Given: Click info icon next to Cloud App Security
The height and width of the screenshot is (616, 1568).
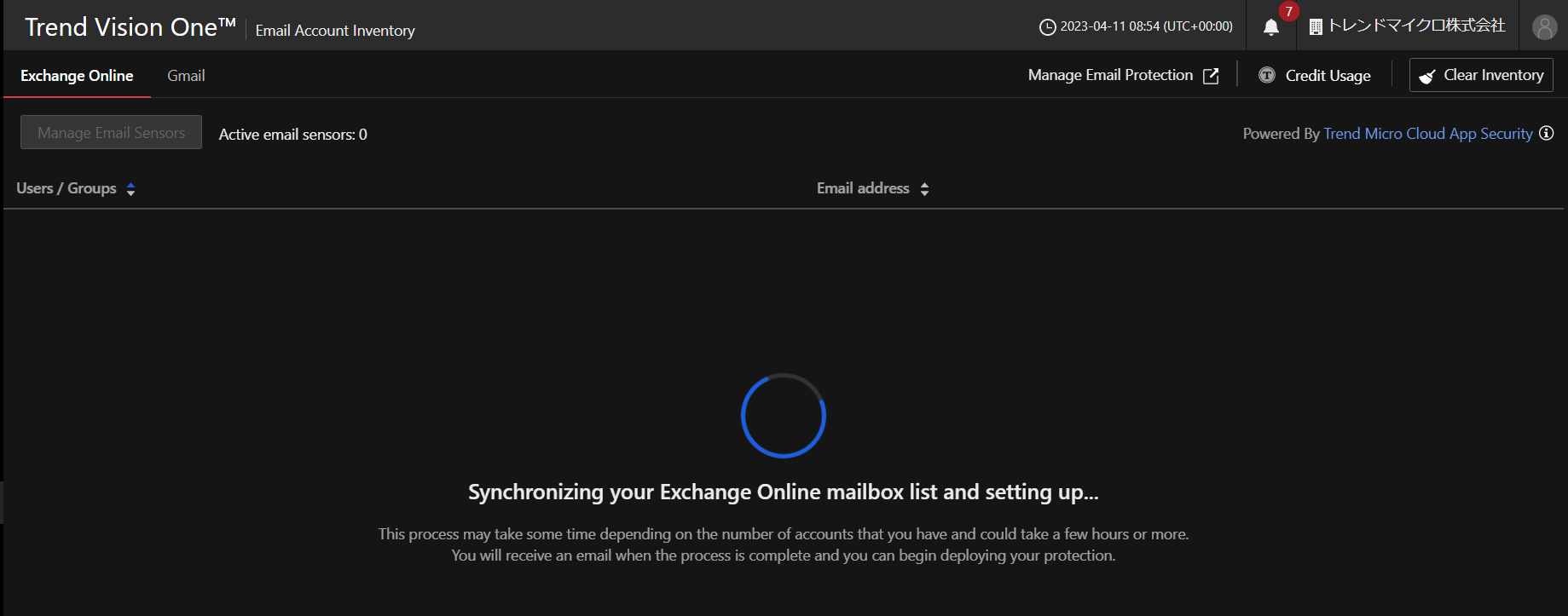Looking at the screenshot, I should tap(1546, 133).
